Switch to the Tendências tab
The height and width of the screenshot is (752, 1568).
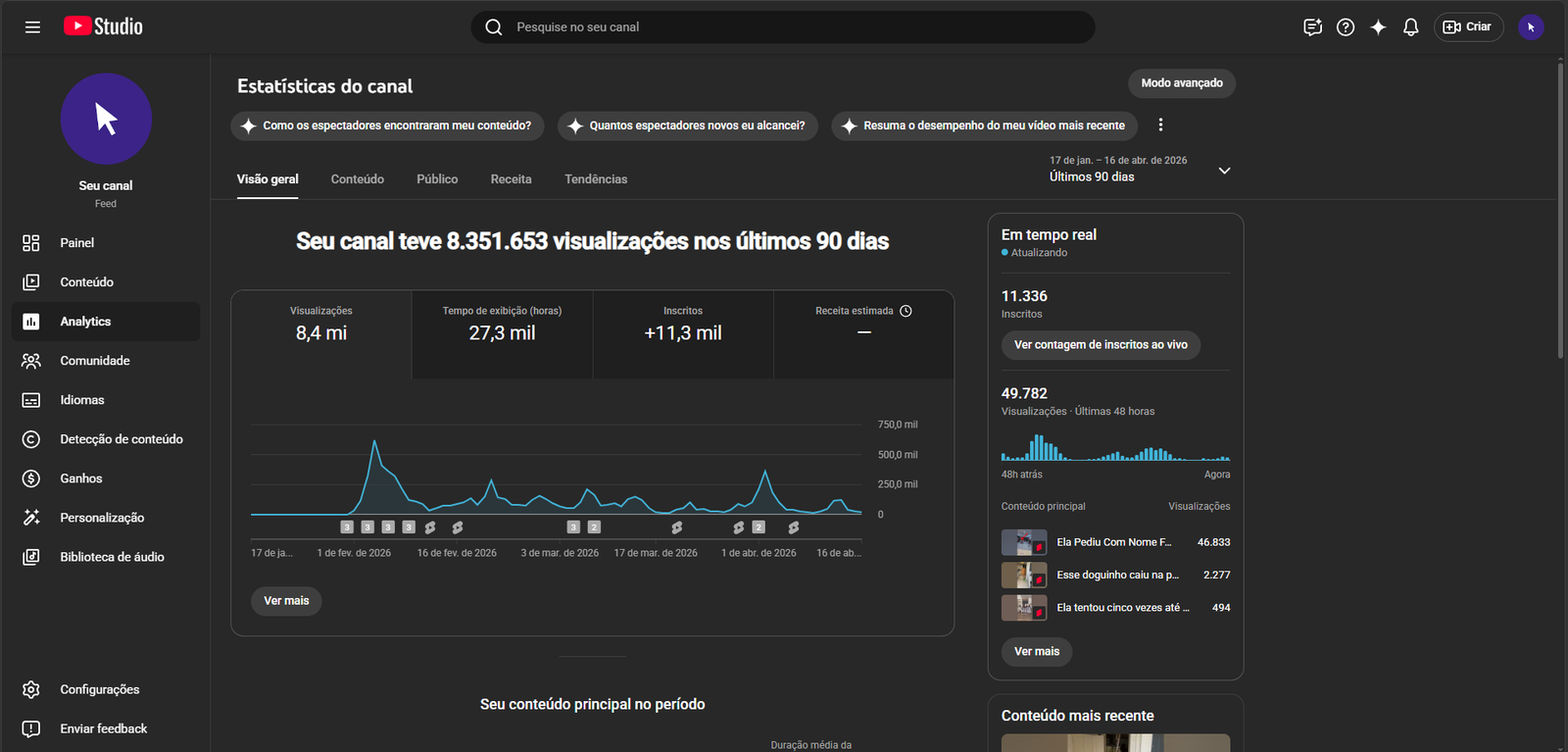pyautogui.click(x=596, y=179)
